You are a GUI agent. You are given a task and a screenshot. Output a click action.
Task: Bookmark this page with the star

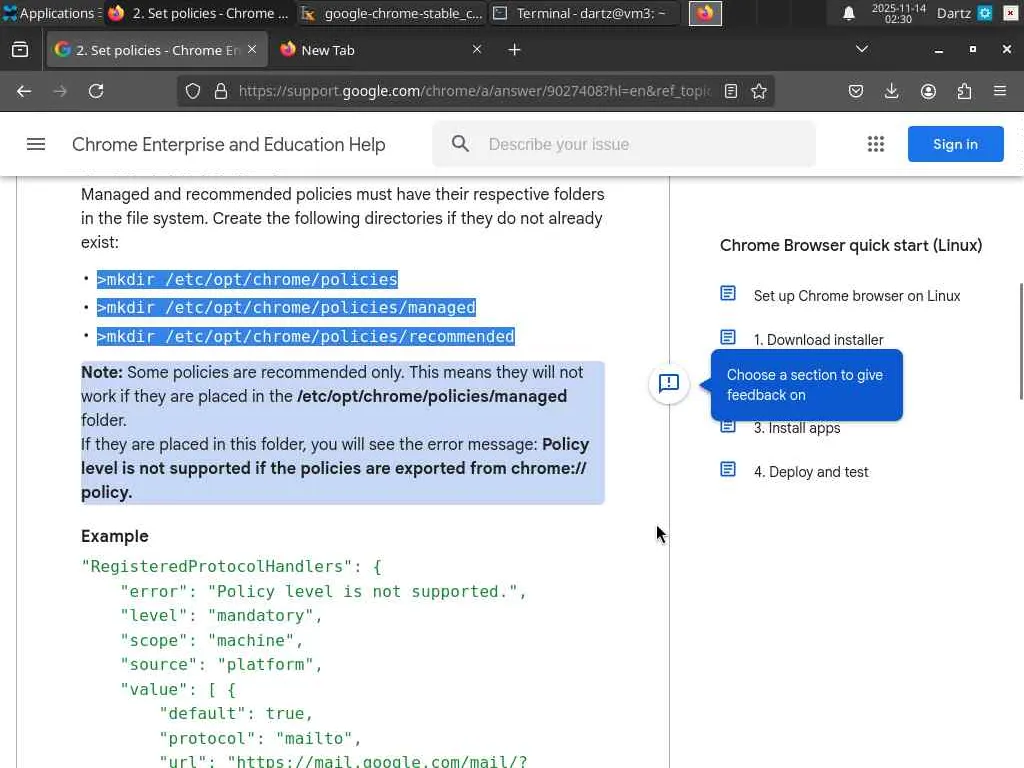[759, 91]
